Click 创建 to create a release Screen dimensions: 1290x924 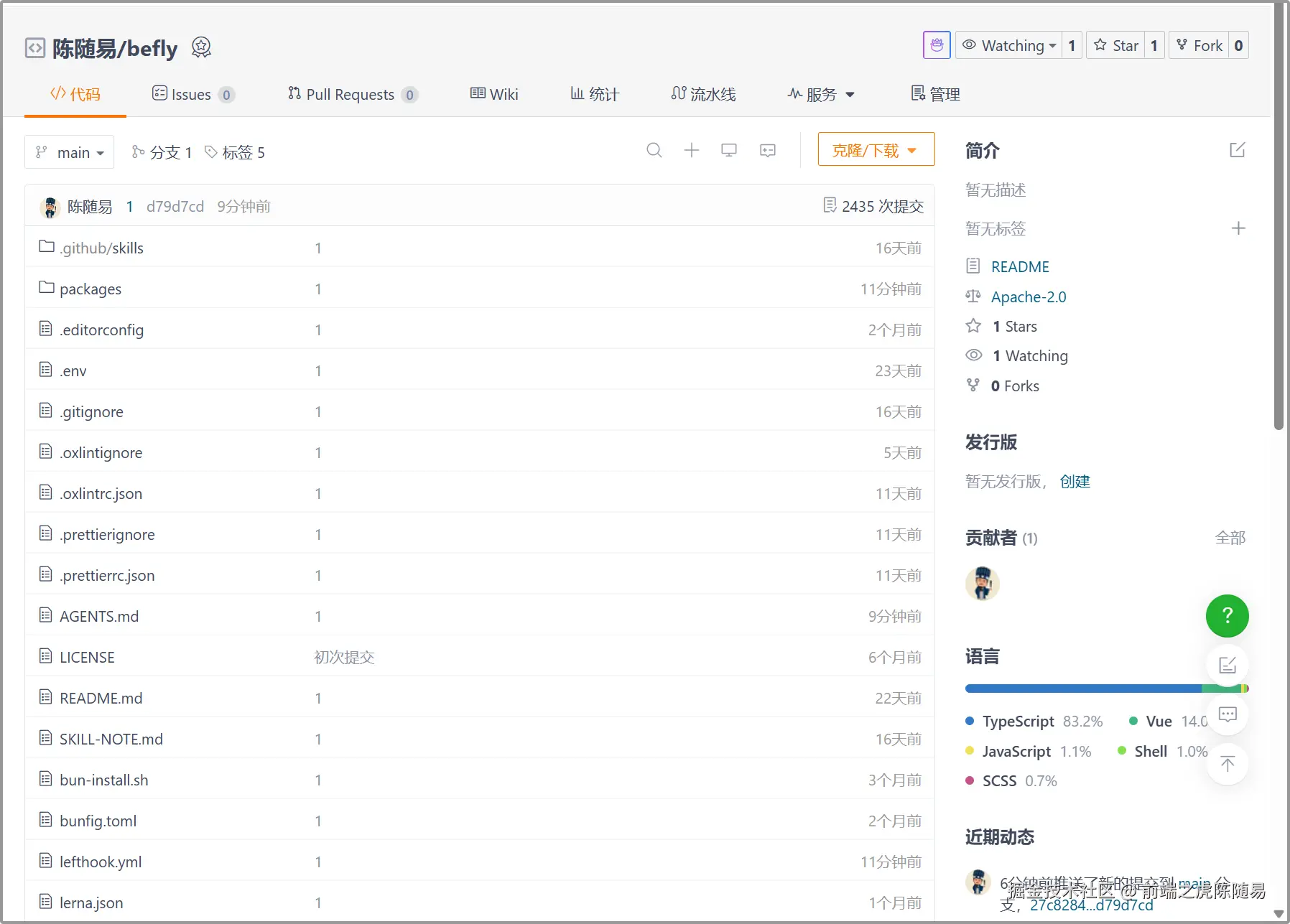point(1075,481)
